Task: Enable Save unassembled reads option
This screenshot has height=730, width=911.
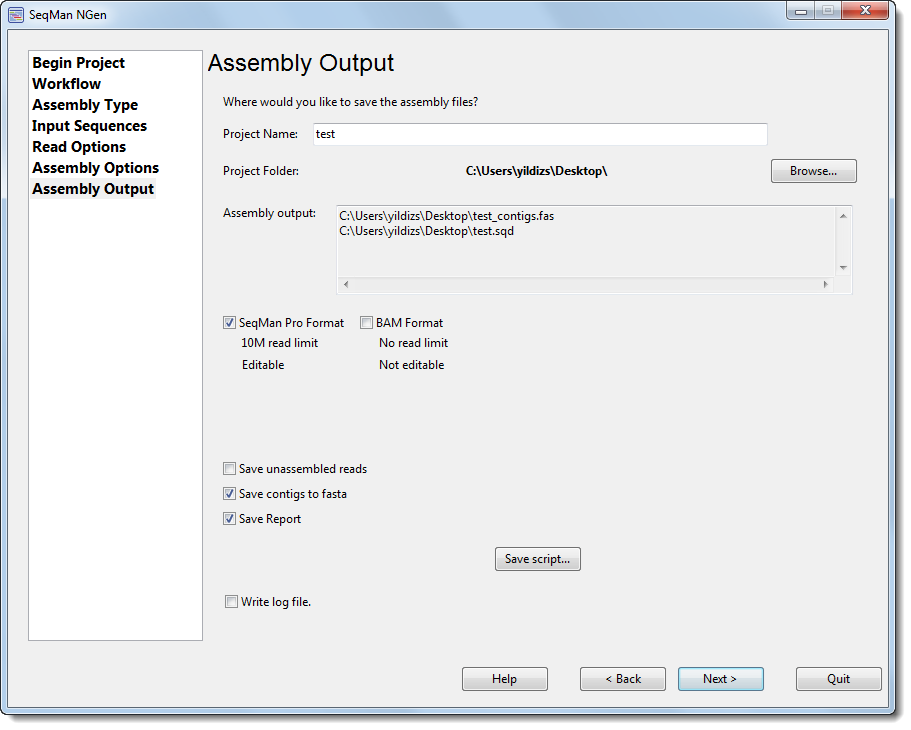Action: [229, 468]
